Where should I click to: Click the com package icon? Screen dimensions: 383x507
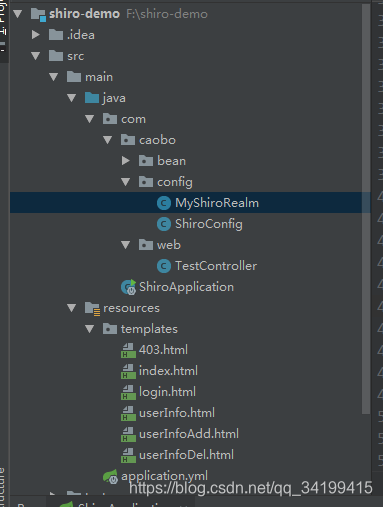tap(110, 119)
